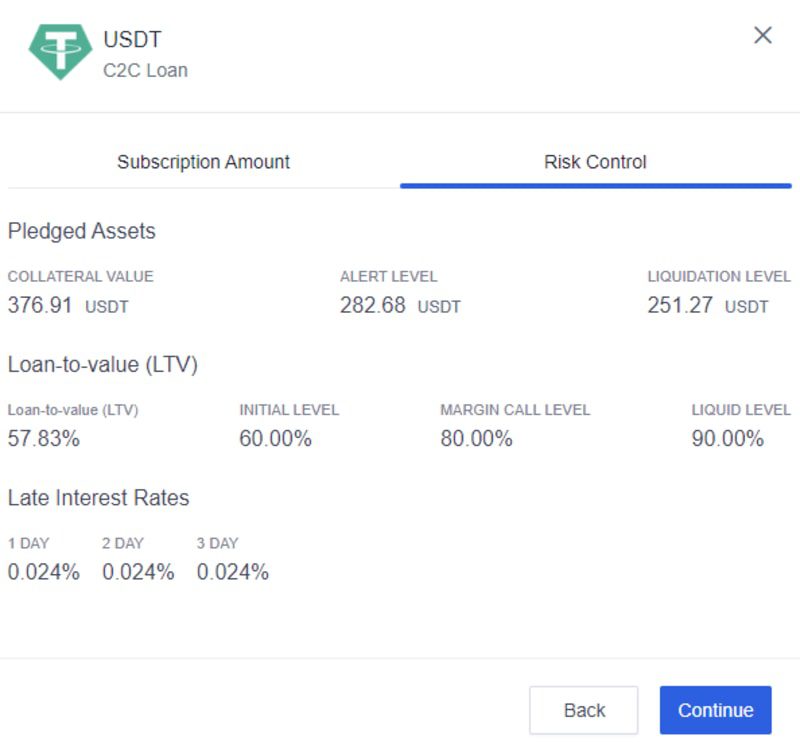Click the Pledged Assets heading
This screenshot has height=756, width=800.
(82, 231)
